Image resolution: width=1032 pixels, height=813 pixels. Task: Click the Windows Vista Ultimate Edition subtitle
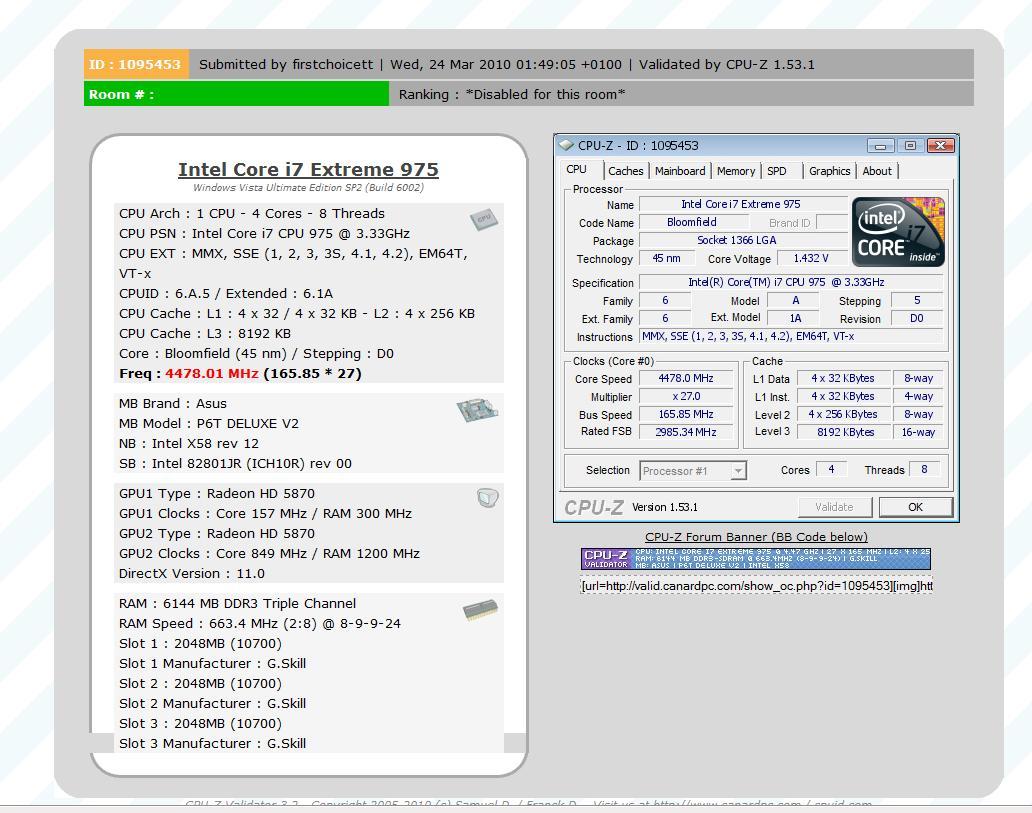point(308,188)
